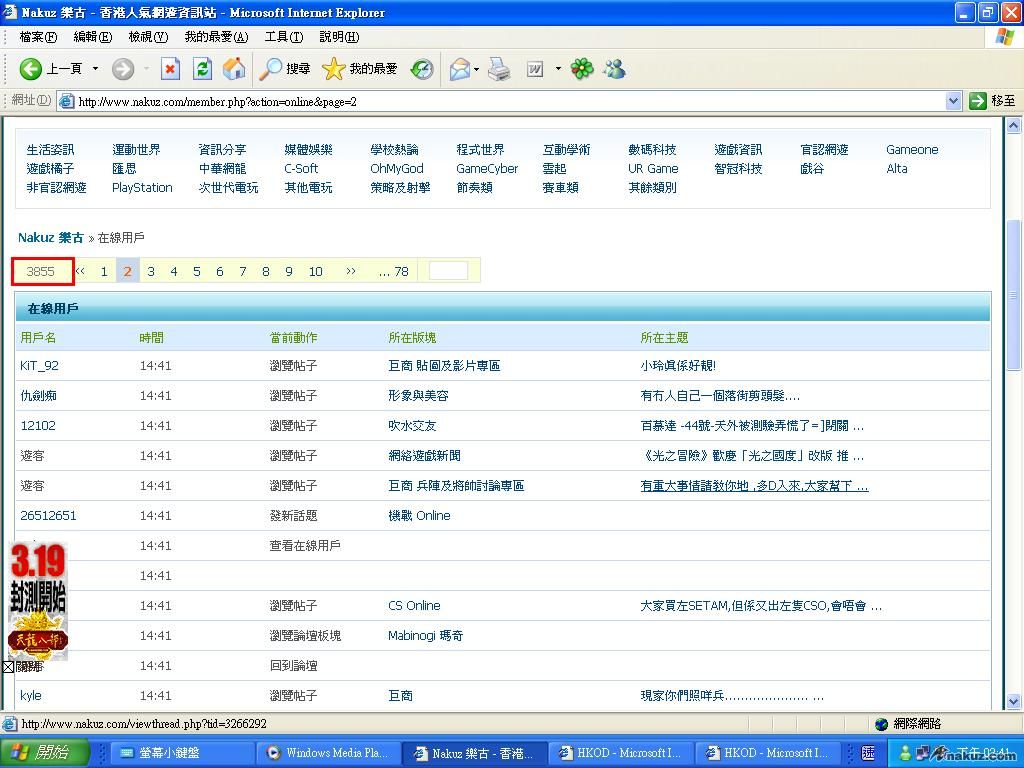
Task: Click the page icon beside the address URL
Action: tap(67, 101)
